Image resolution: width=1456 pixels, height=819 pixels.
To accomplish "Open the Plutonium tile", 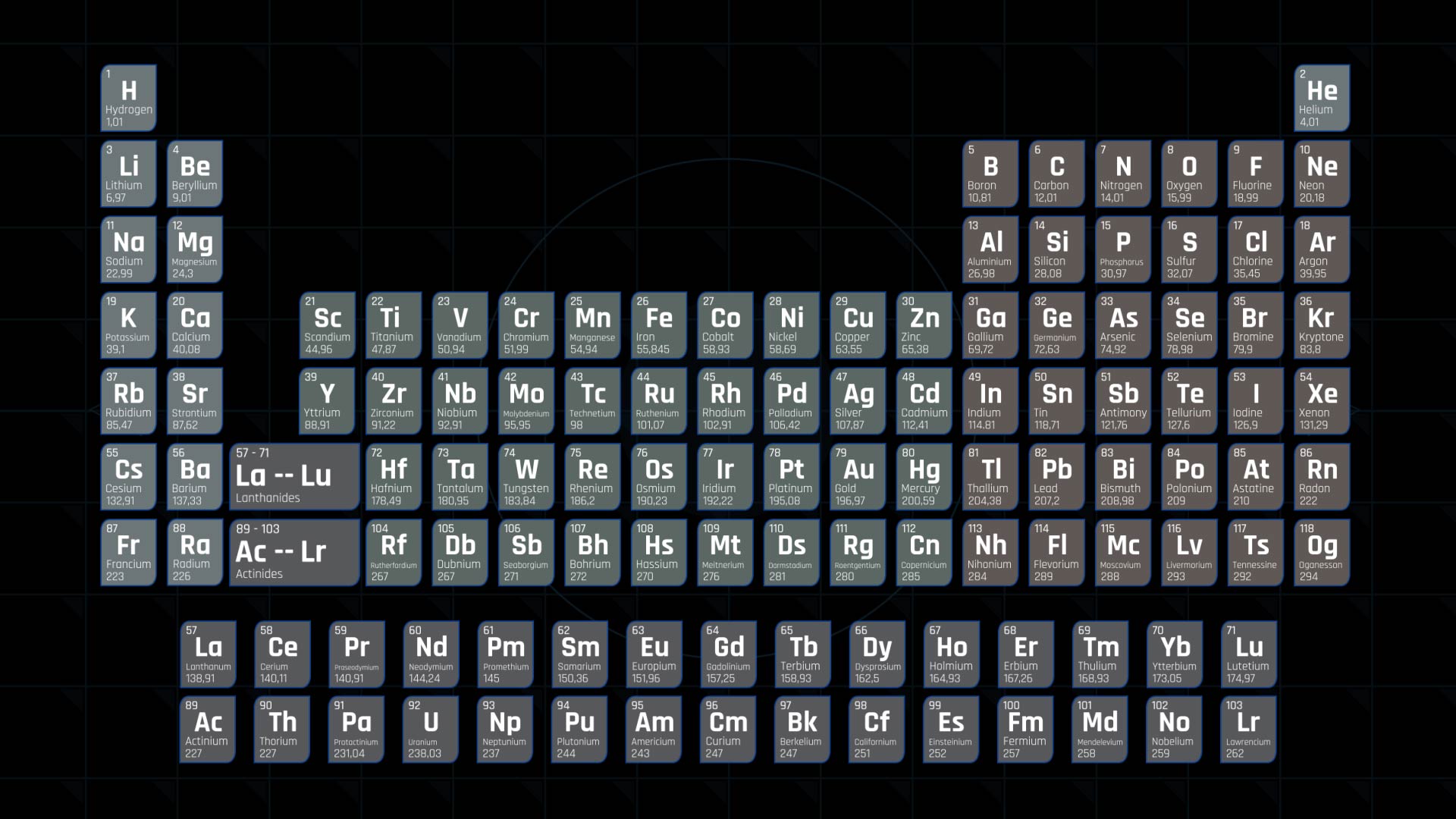I will (x=580, y=730).
